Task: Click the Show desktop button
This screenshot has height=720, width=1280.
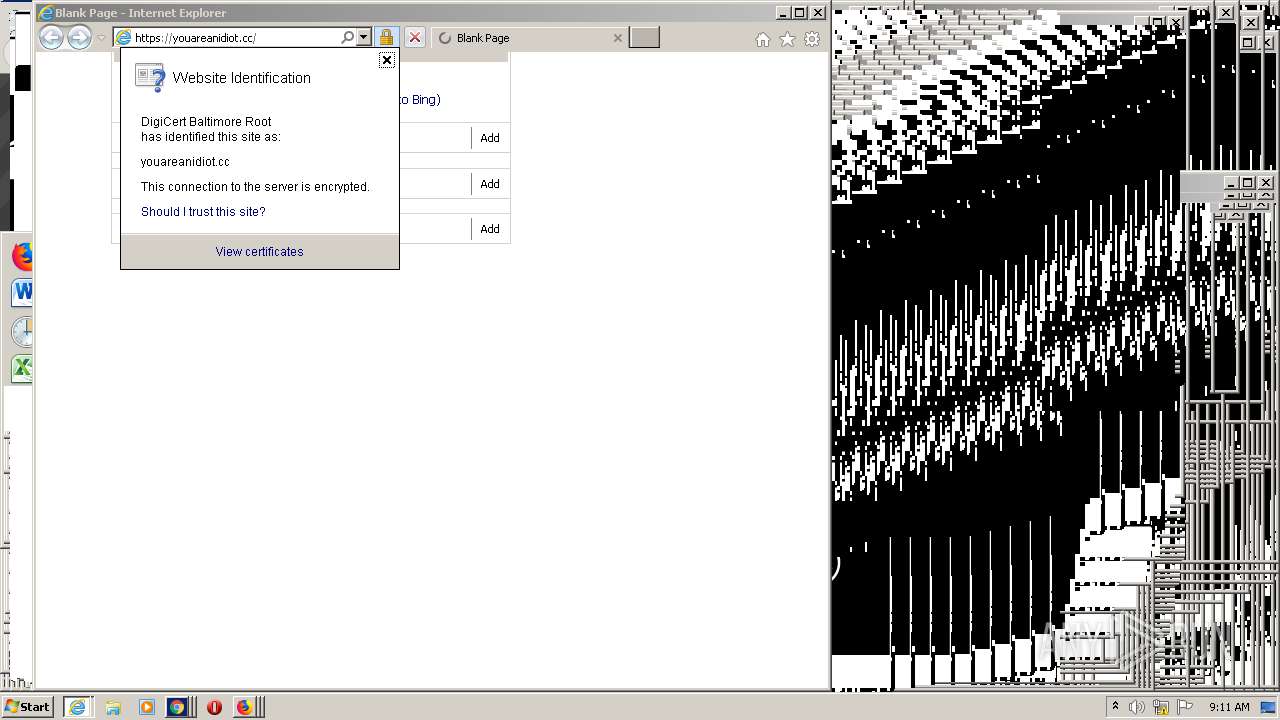Action: [1269, 707]
